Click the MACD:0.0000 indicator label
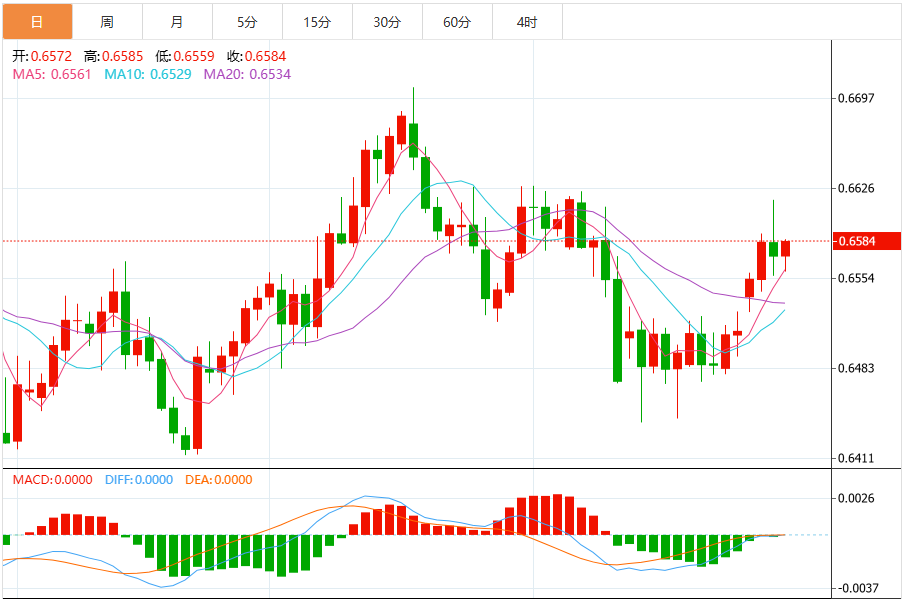This screenshot has height=599, width=910. (x=52, y=479)
